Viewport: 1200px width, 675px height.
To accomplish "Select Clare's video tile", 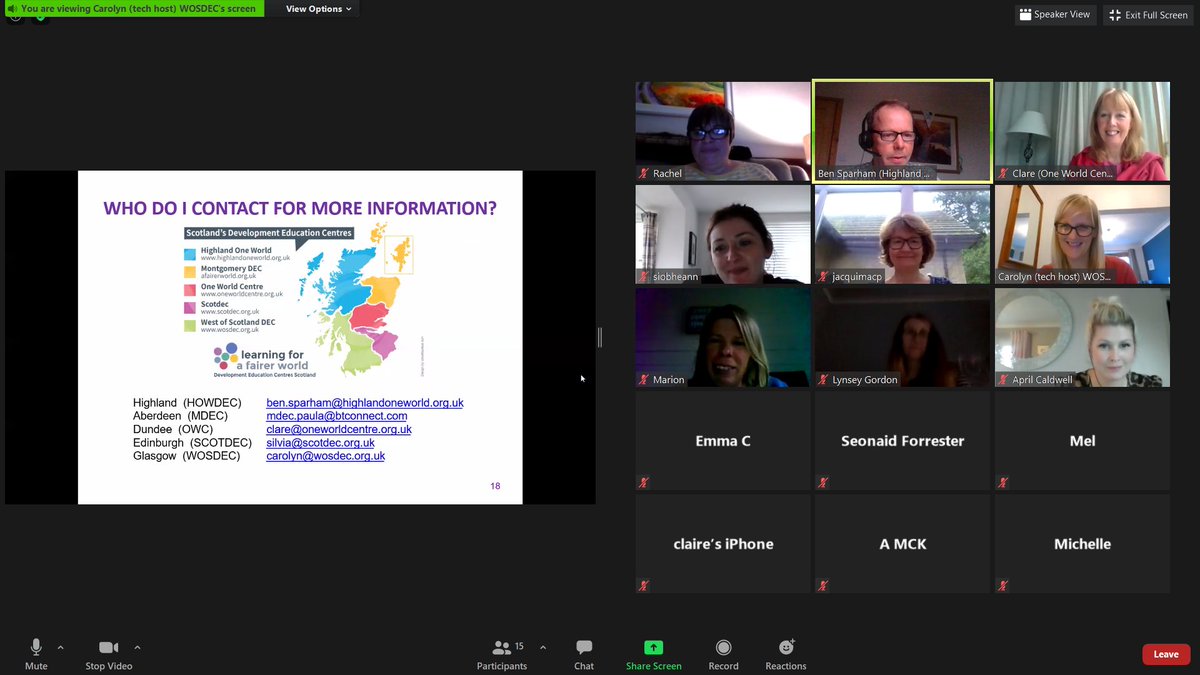I will [x=1082, y=131].
